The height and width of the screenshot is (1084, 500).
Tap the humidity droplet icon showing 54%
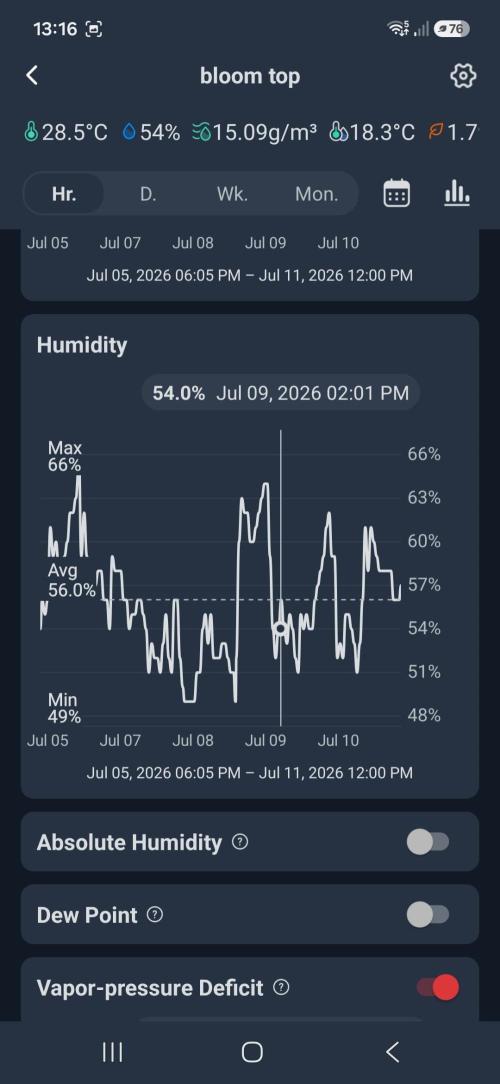[129, 132]
